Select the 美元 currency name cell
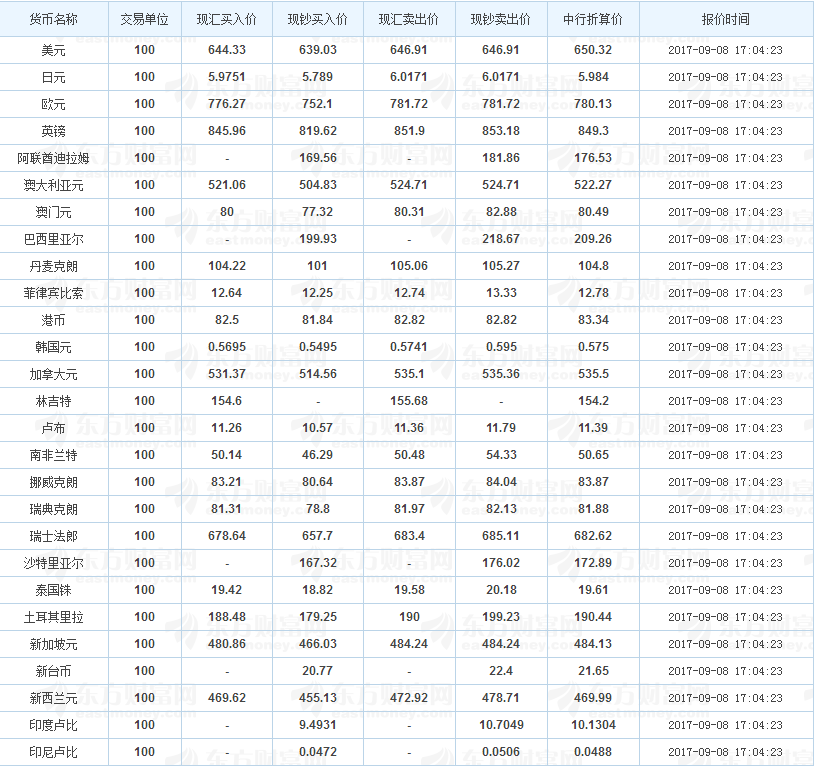This screenshot has height=767, width=815. pyautogui.click(x=54, y=50)
